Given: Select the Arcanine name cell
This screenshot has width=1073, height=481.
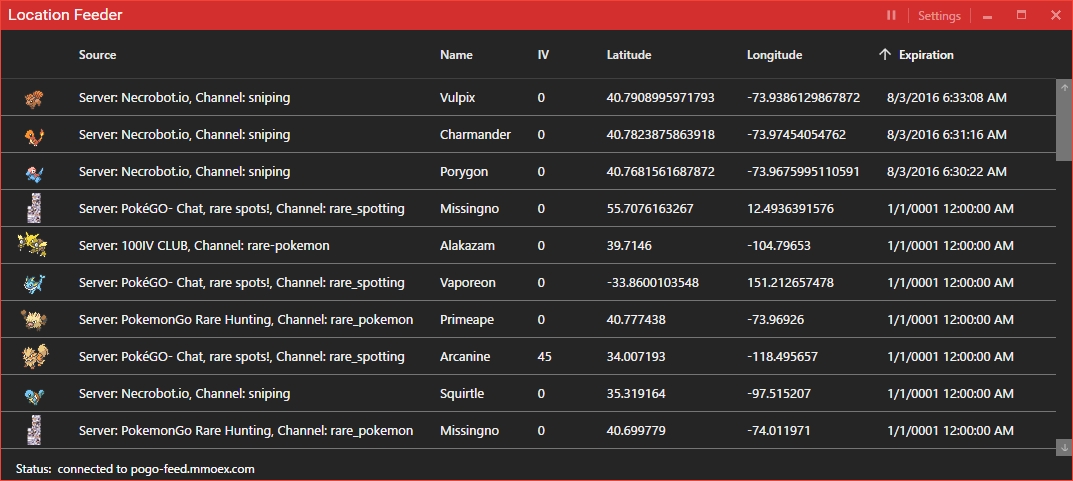Looking at the screenshot, I should pos(465,356).
